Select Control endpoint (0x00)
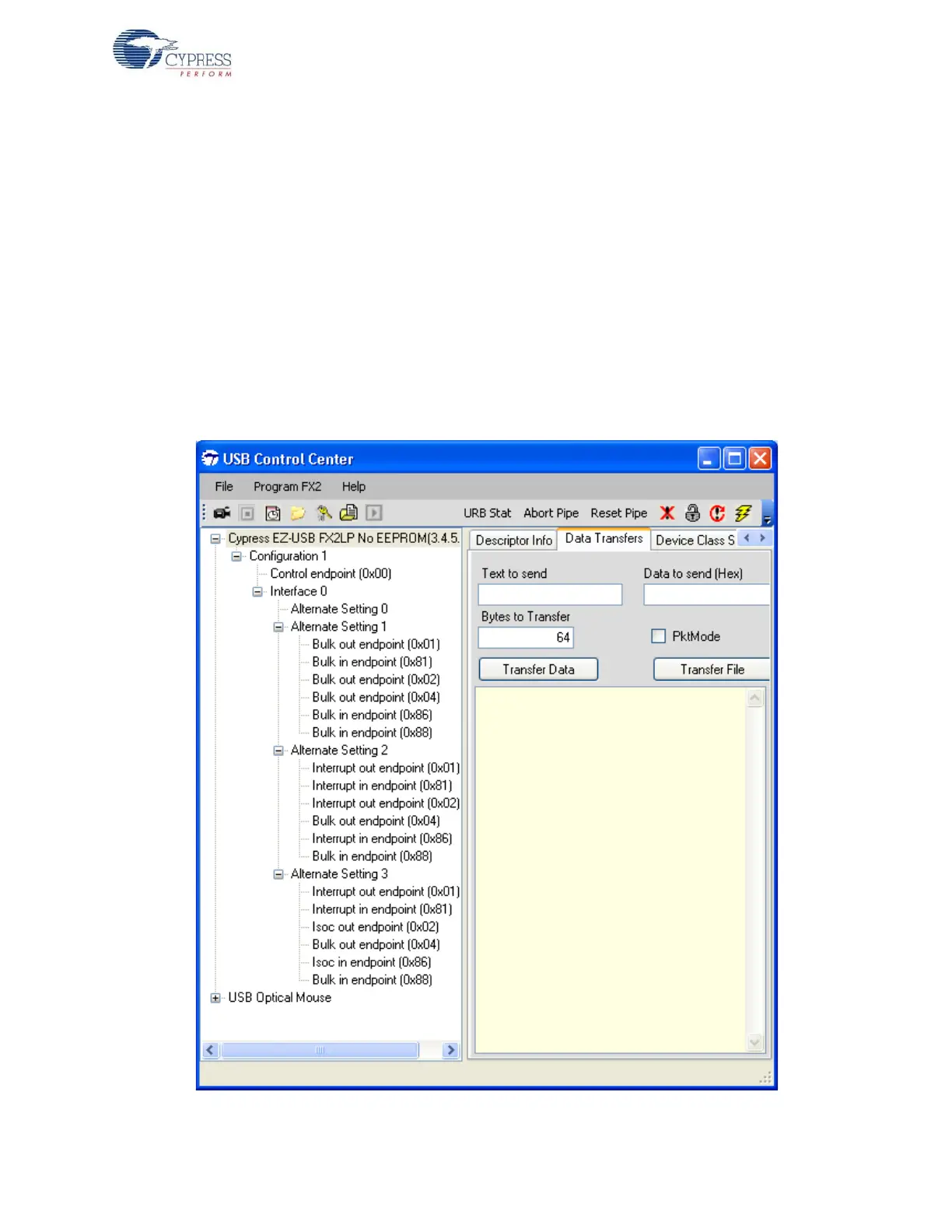 click(x=331, y=574)
